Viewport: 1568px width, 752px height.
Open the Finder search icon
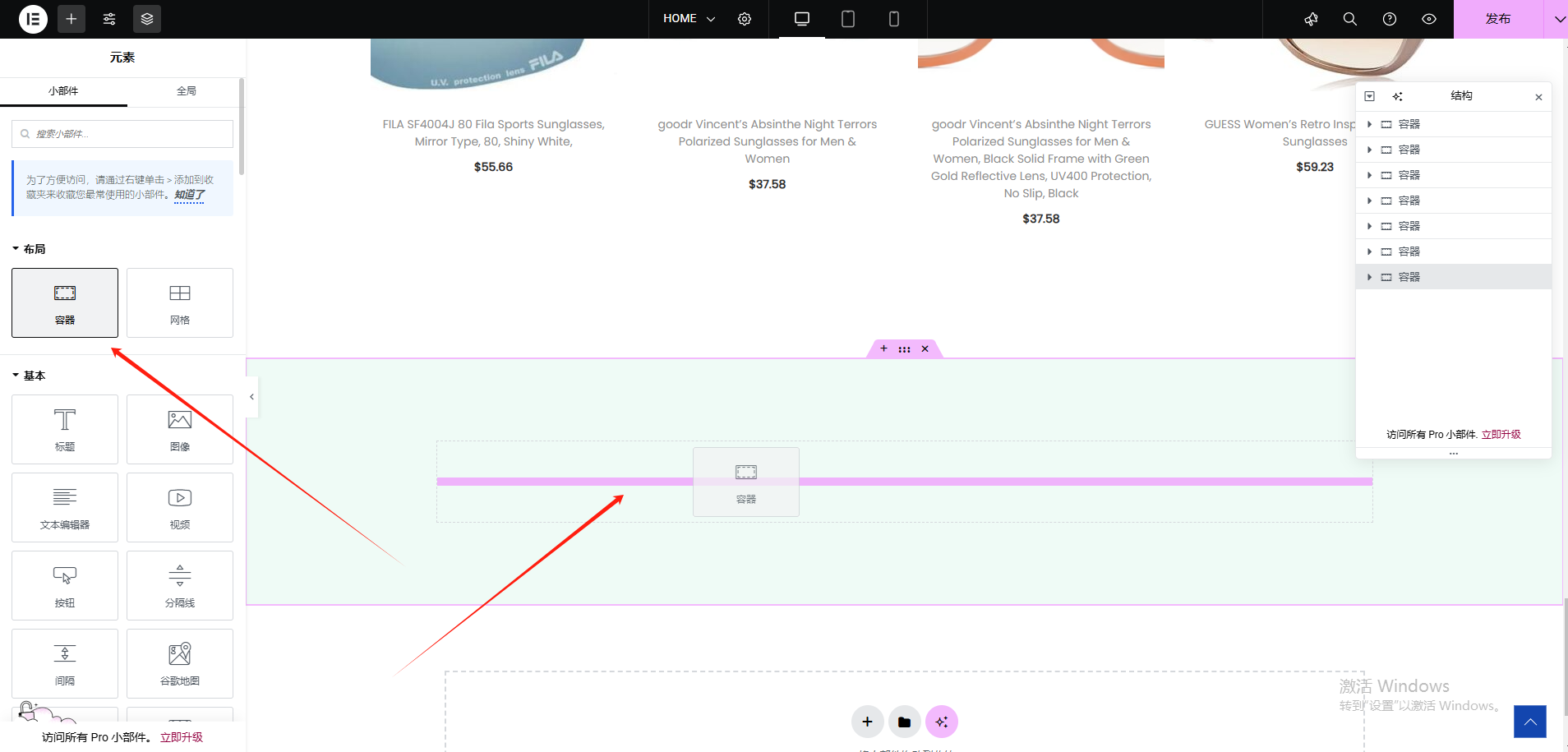1349,19
